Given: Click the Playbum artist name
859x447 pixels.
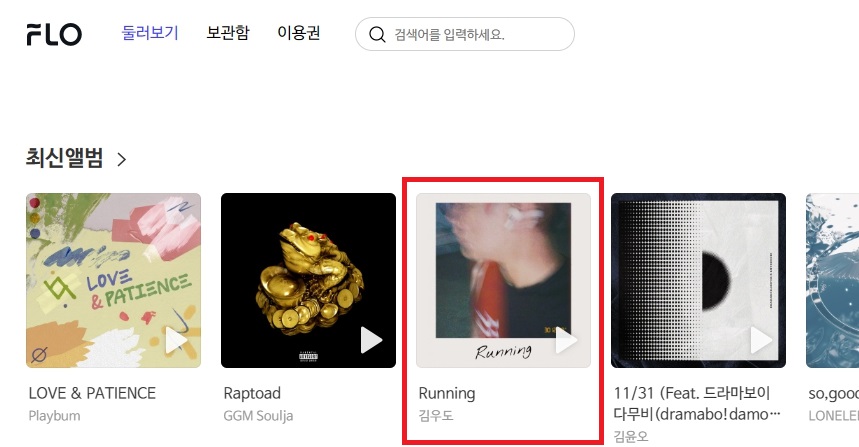Looking at the screenshot, I should click(x=54, y=416).
